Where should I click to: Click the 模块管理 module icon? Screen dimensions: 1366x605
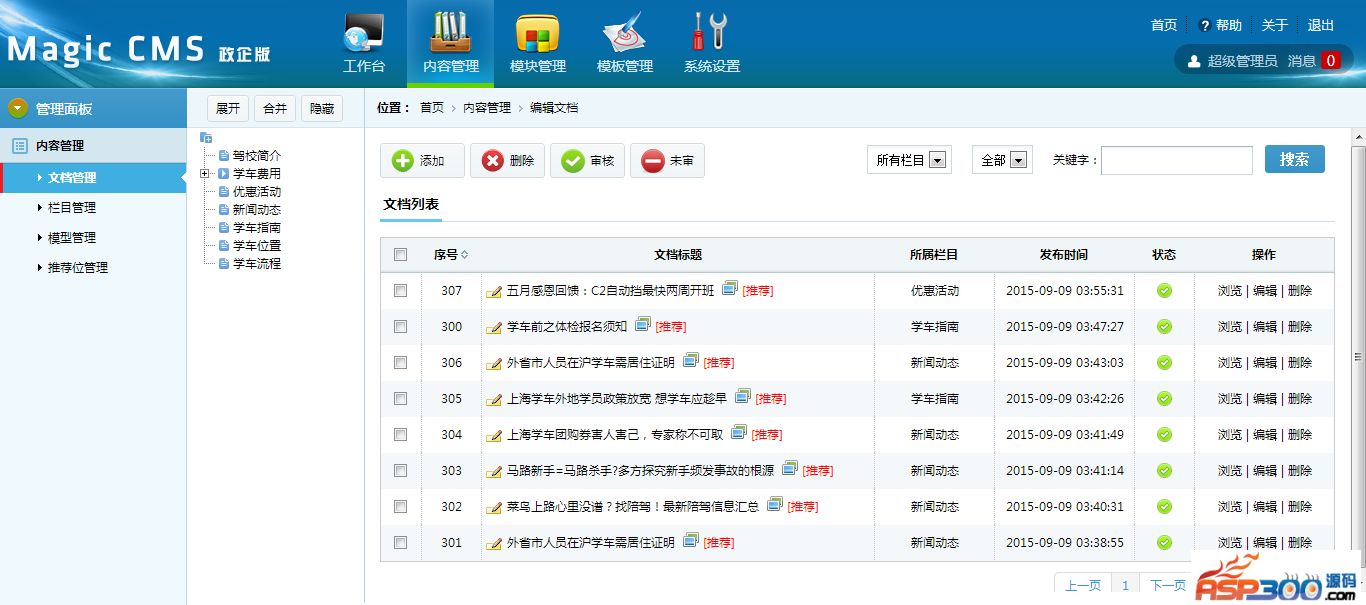537,34
